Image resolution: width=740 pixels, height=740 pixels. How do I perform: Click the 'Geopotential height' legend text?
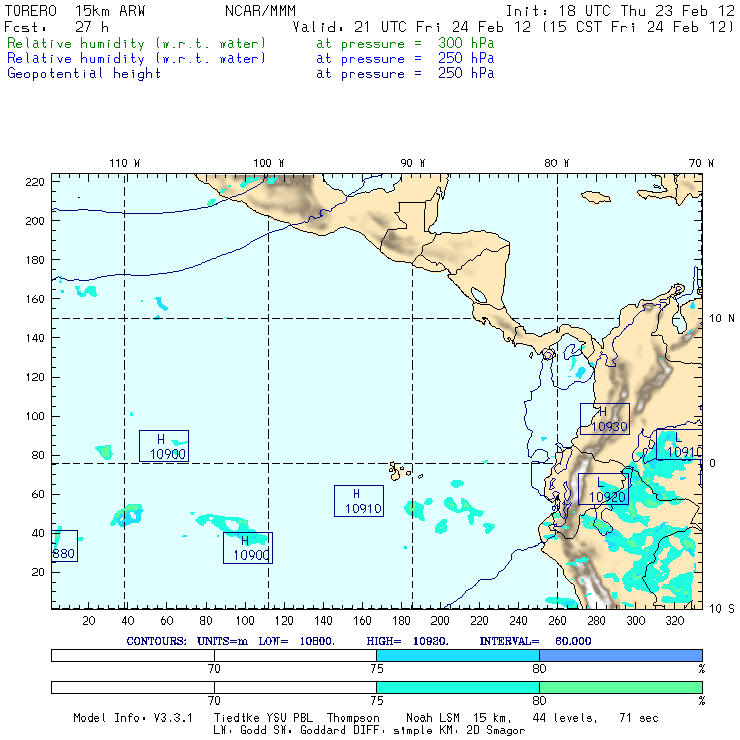pyautogui.click(x=84, y=74)
